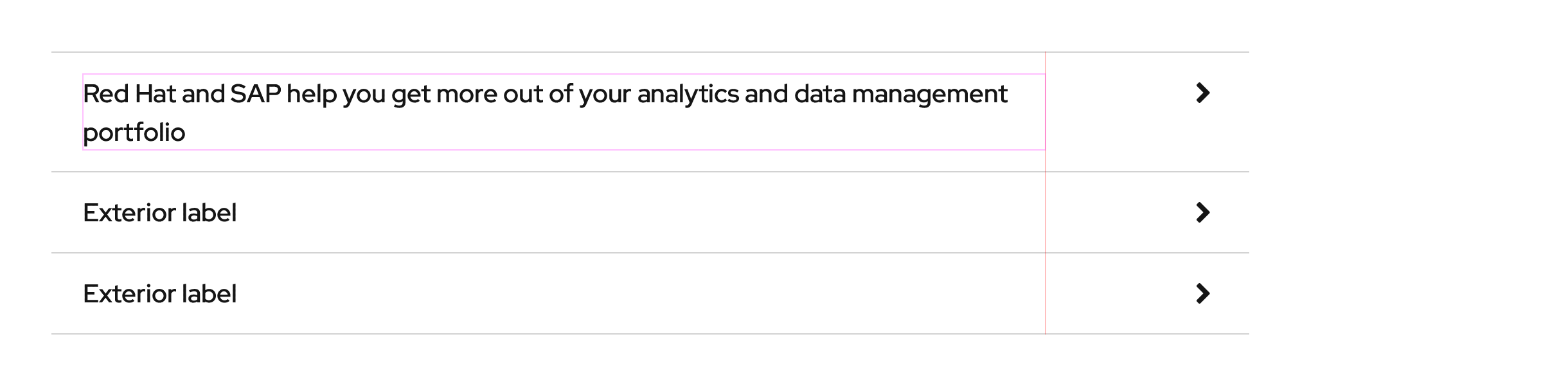Open the bottom accordion row via its arrow
1568x386 pixels.
click(1202, 293)
